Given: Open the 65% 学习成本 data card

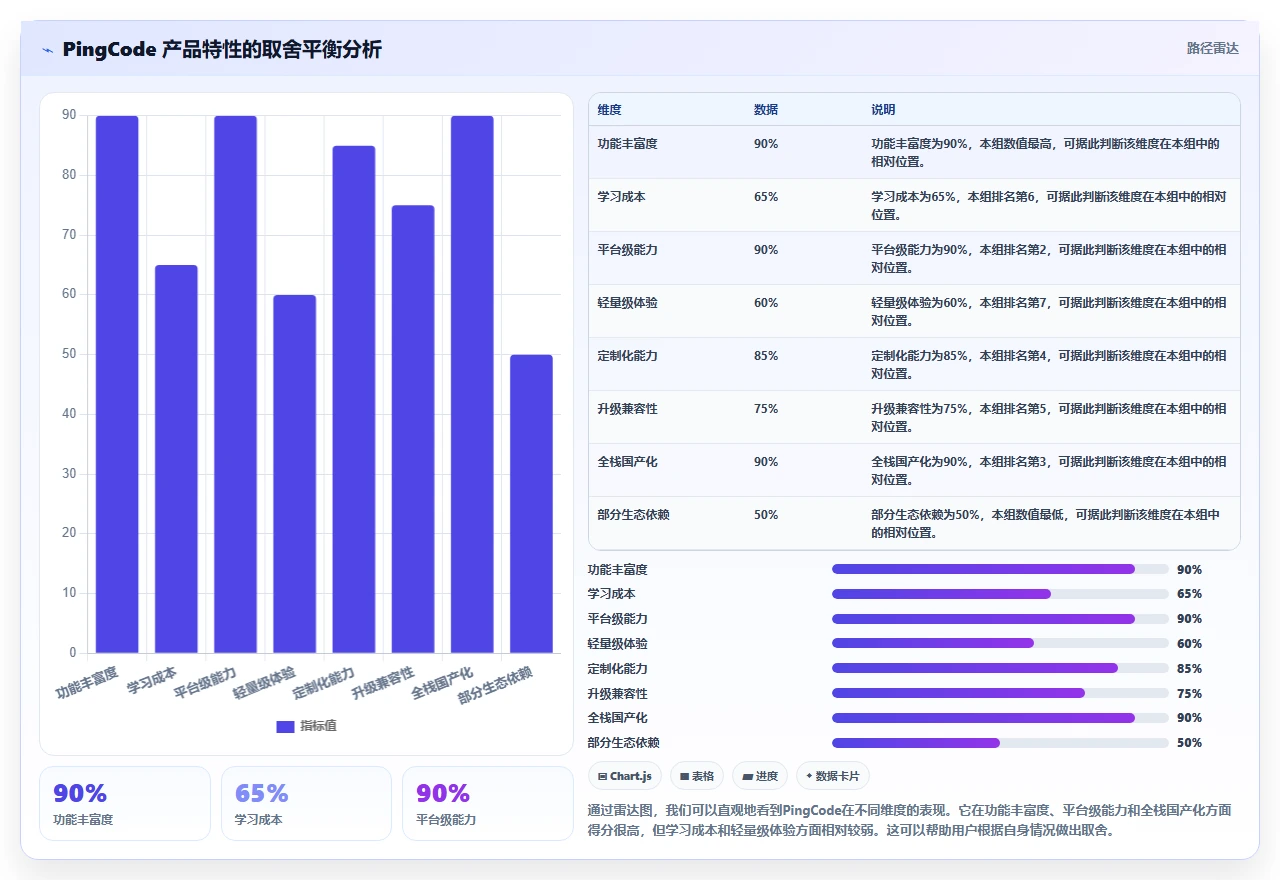Looking at the screenshot, I should point(306,803).
